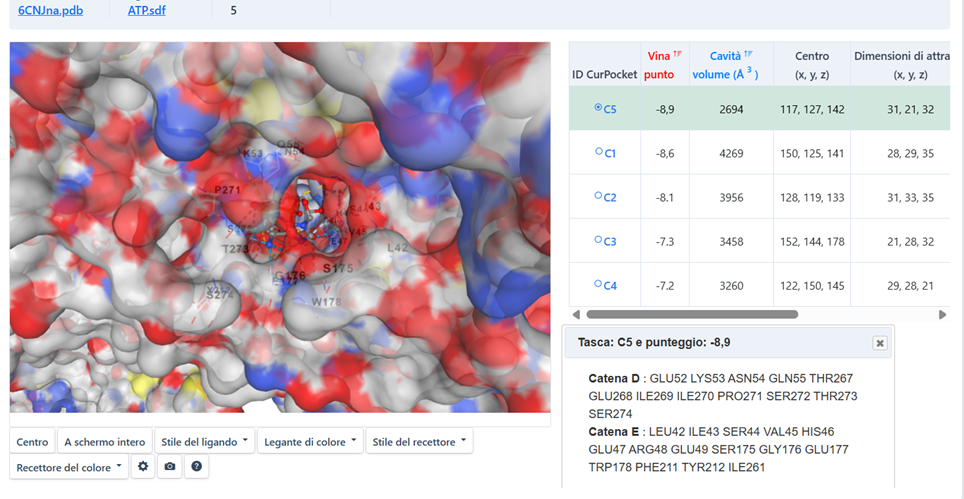Sort by Vina score sort icon

pyautogui.click(x=678, y=55)
